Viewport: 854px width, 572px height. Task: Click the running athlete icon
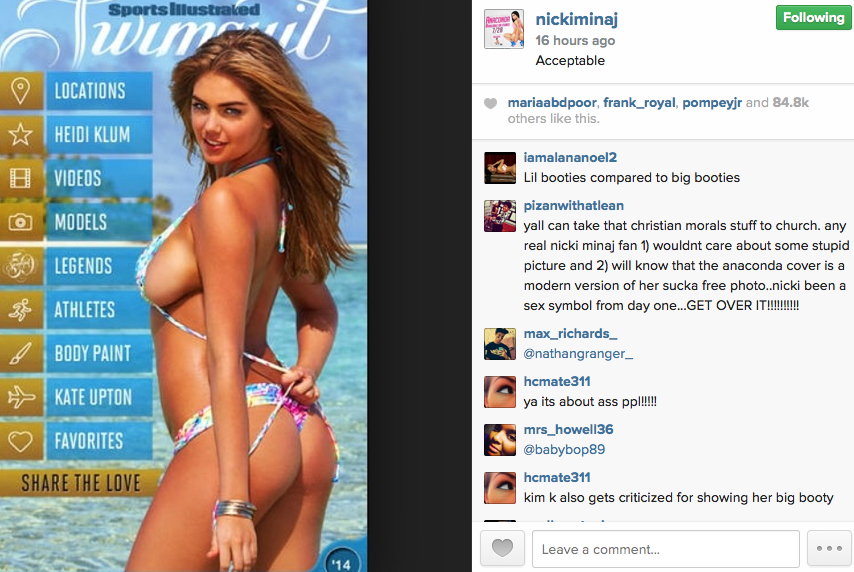coord(21,310)
